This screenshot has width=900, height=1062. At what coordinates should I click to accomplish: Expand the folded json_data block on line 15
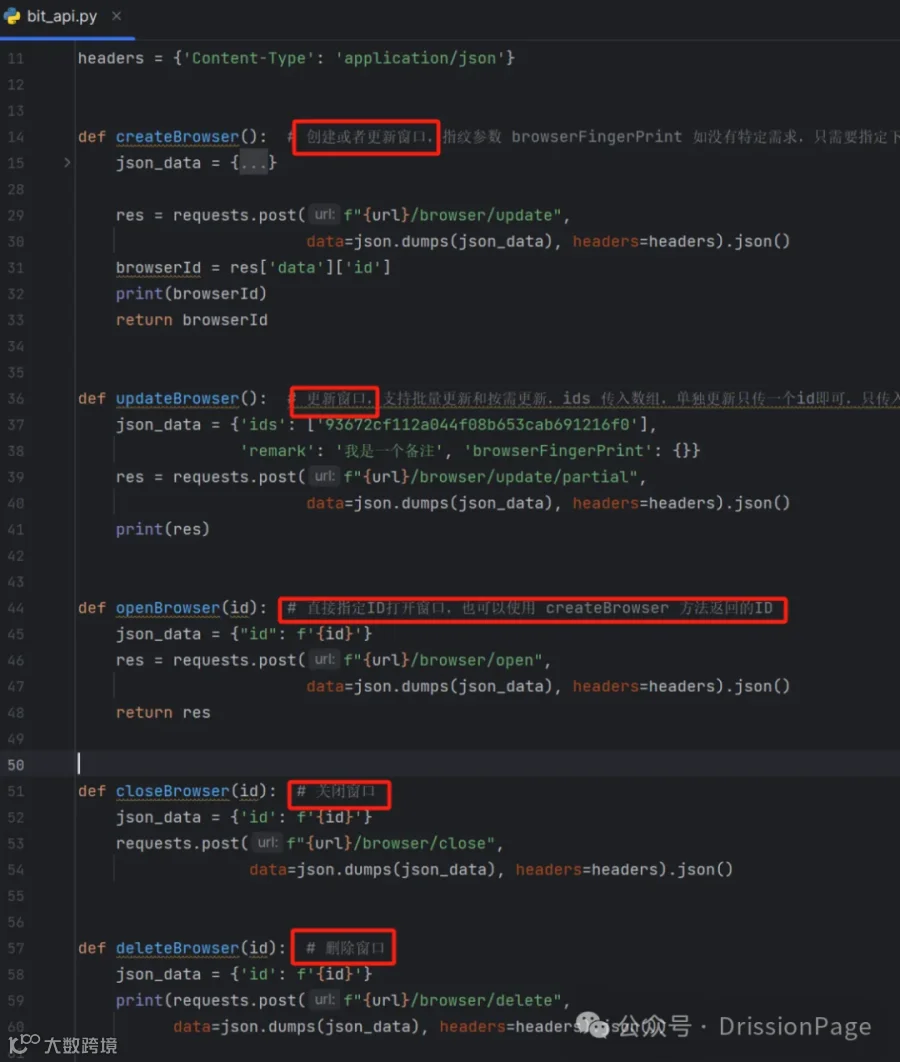(67, 163)
